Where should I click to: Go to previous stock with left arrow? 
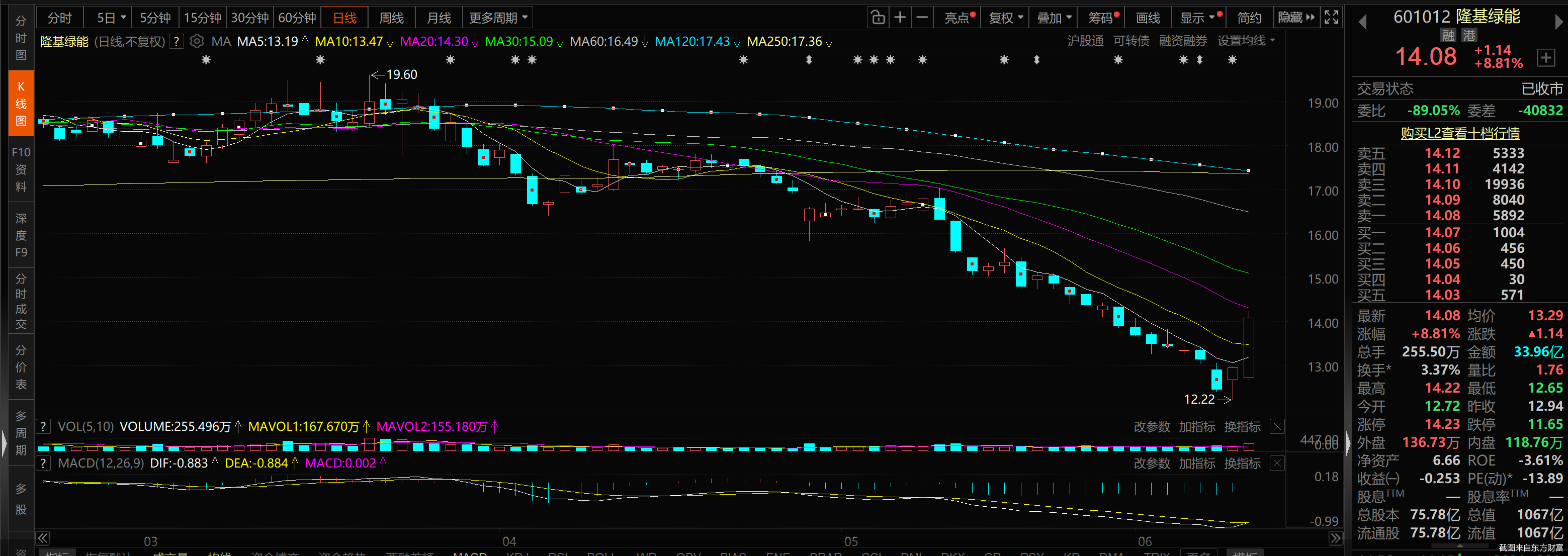(1362, 22)
